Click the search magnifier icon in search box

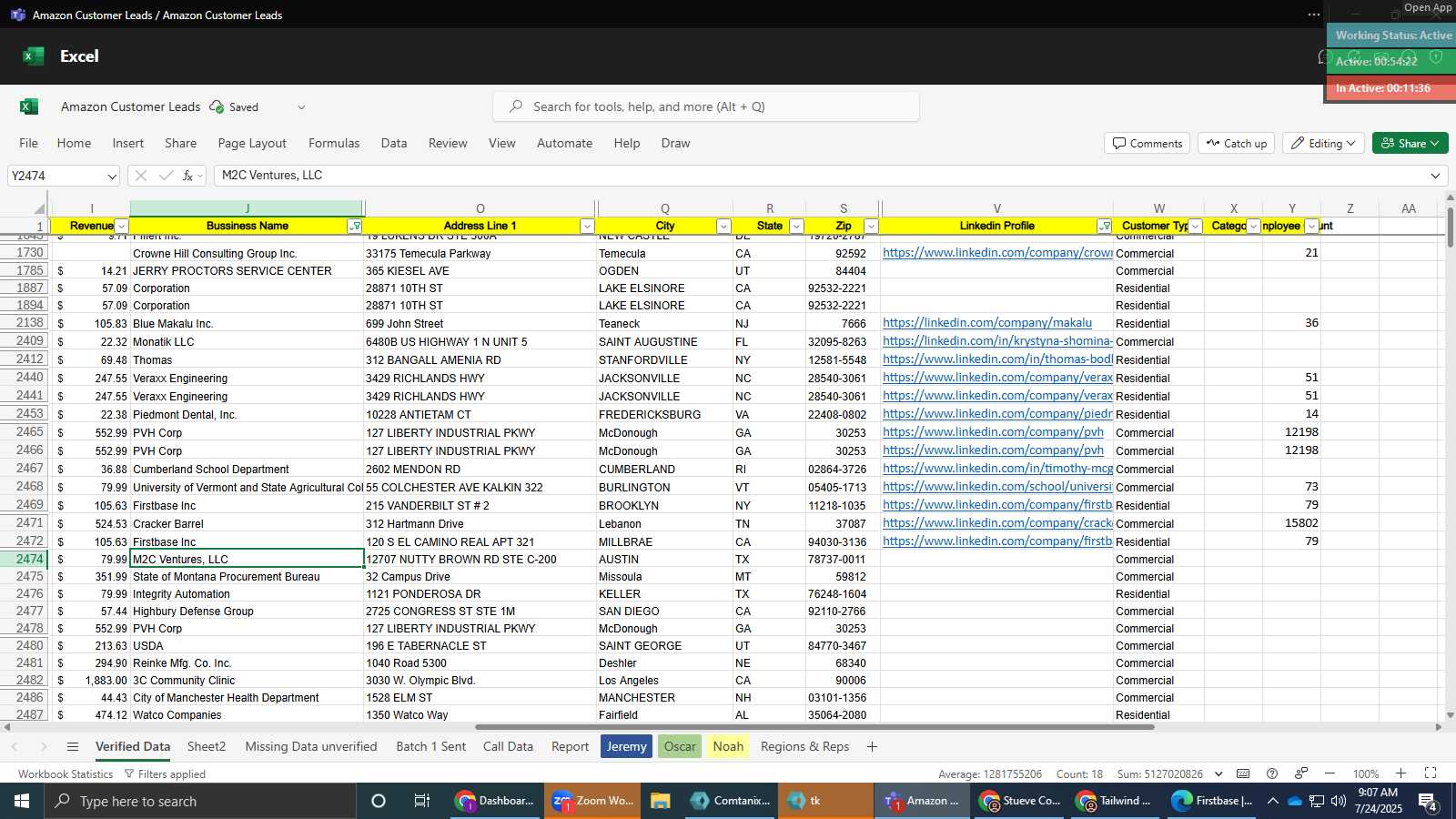point(516,106)
